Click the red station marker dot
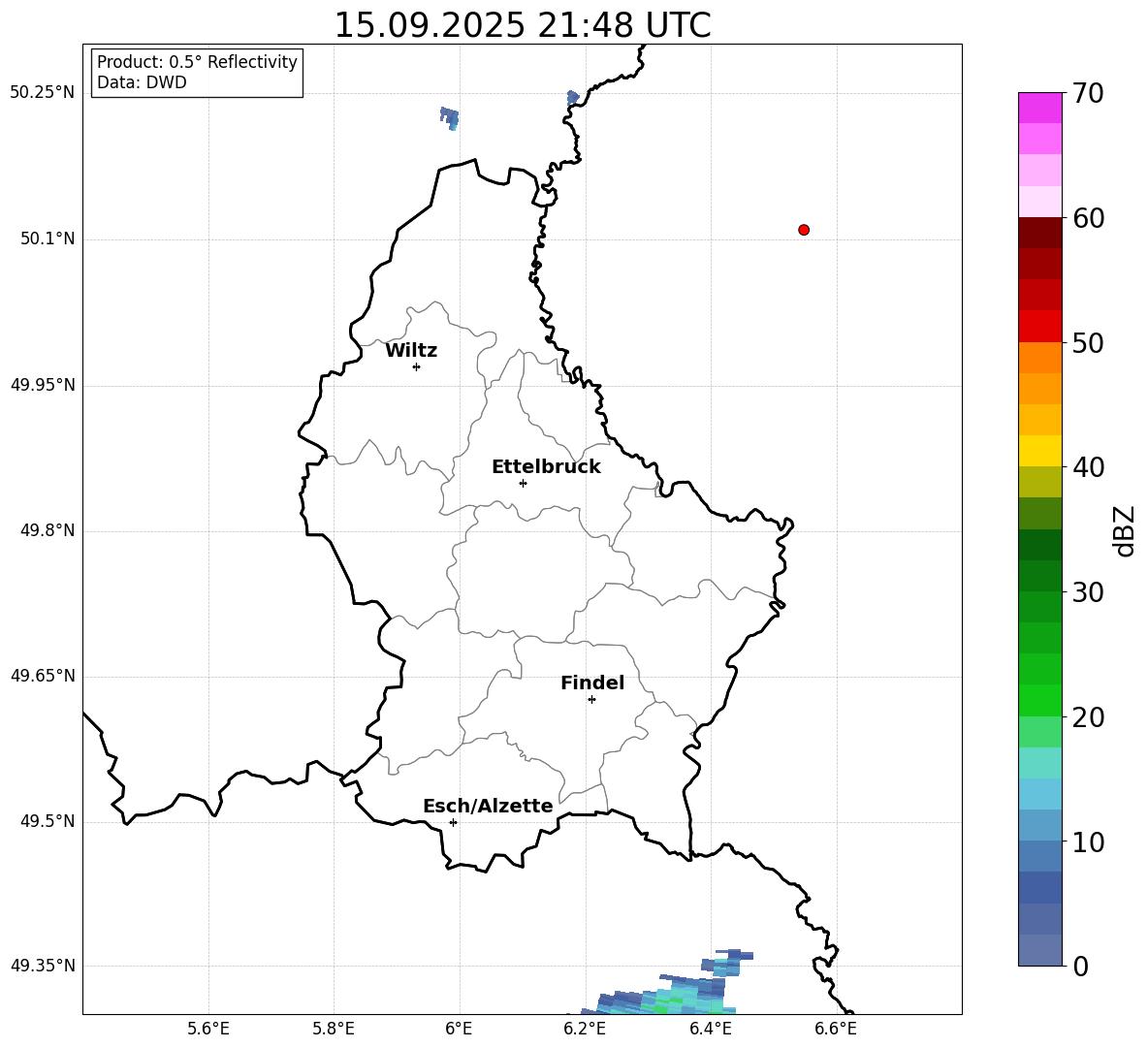This screenshot has width=1148, height=1048. (x=803, y=230)
